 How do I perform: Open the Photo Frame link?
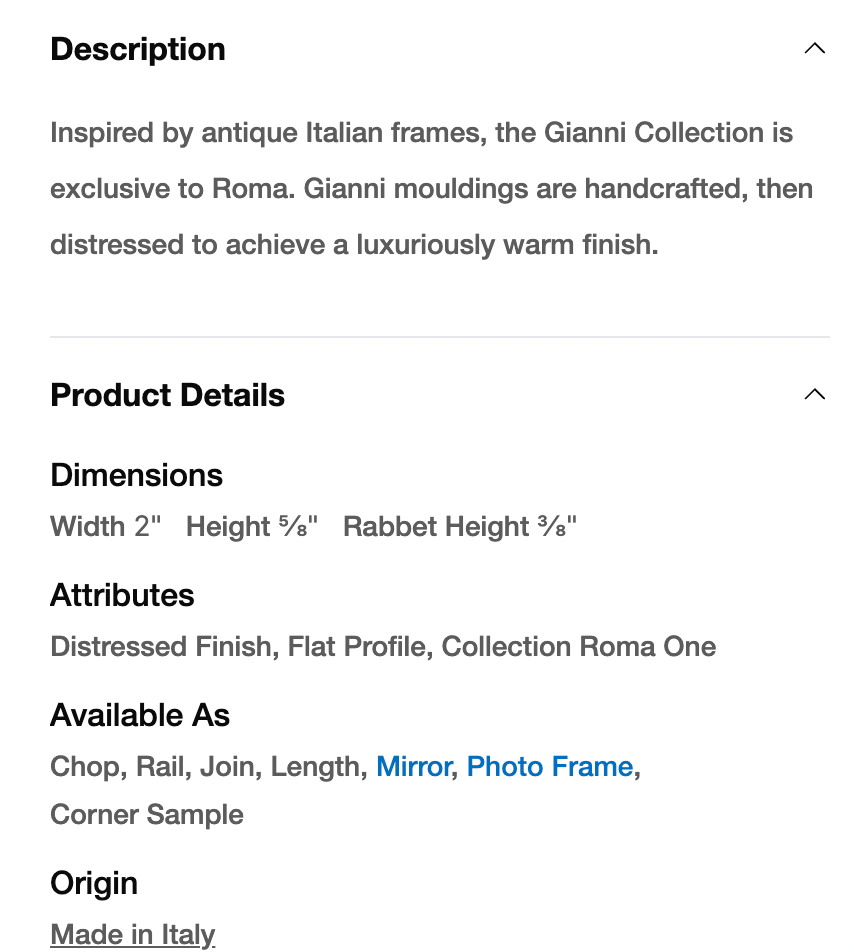tap(550, 767)
